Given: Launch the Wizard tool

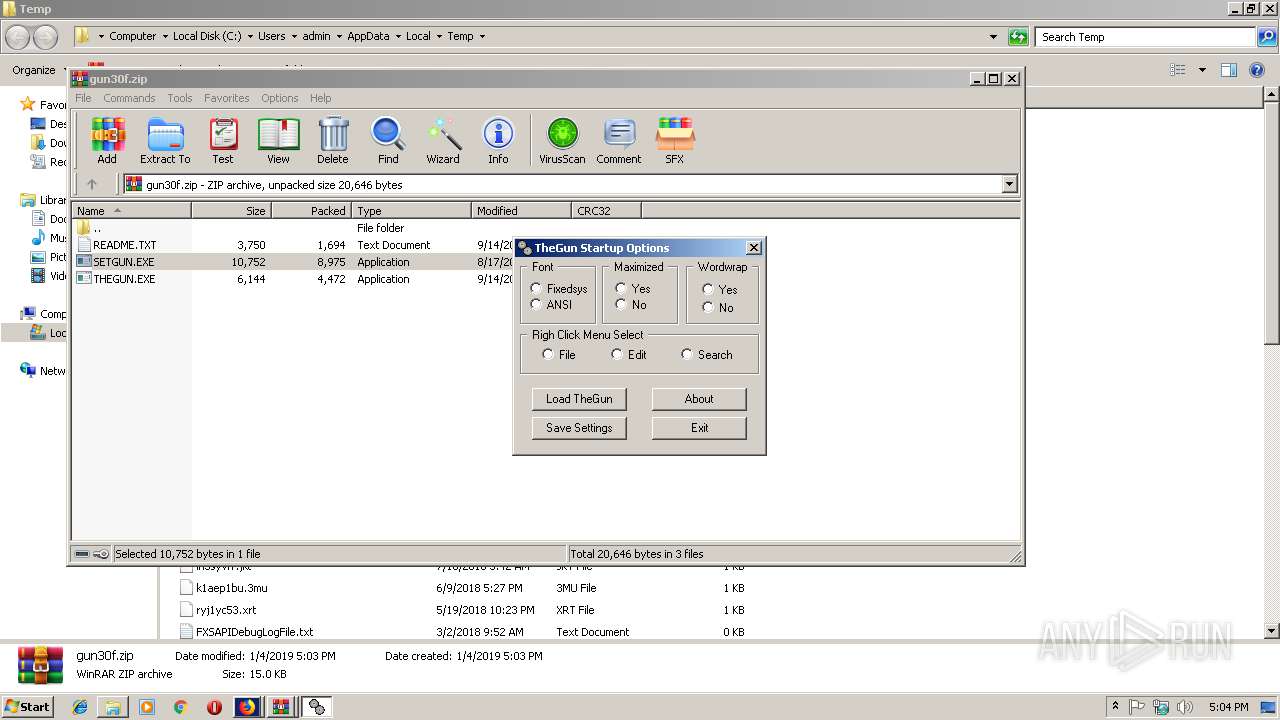Looking at the screenshot, I should (x=443, y=140).
